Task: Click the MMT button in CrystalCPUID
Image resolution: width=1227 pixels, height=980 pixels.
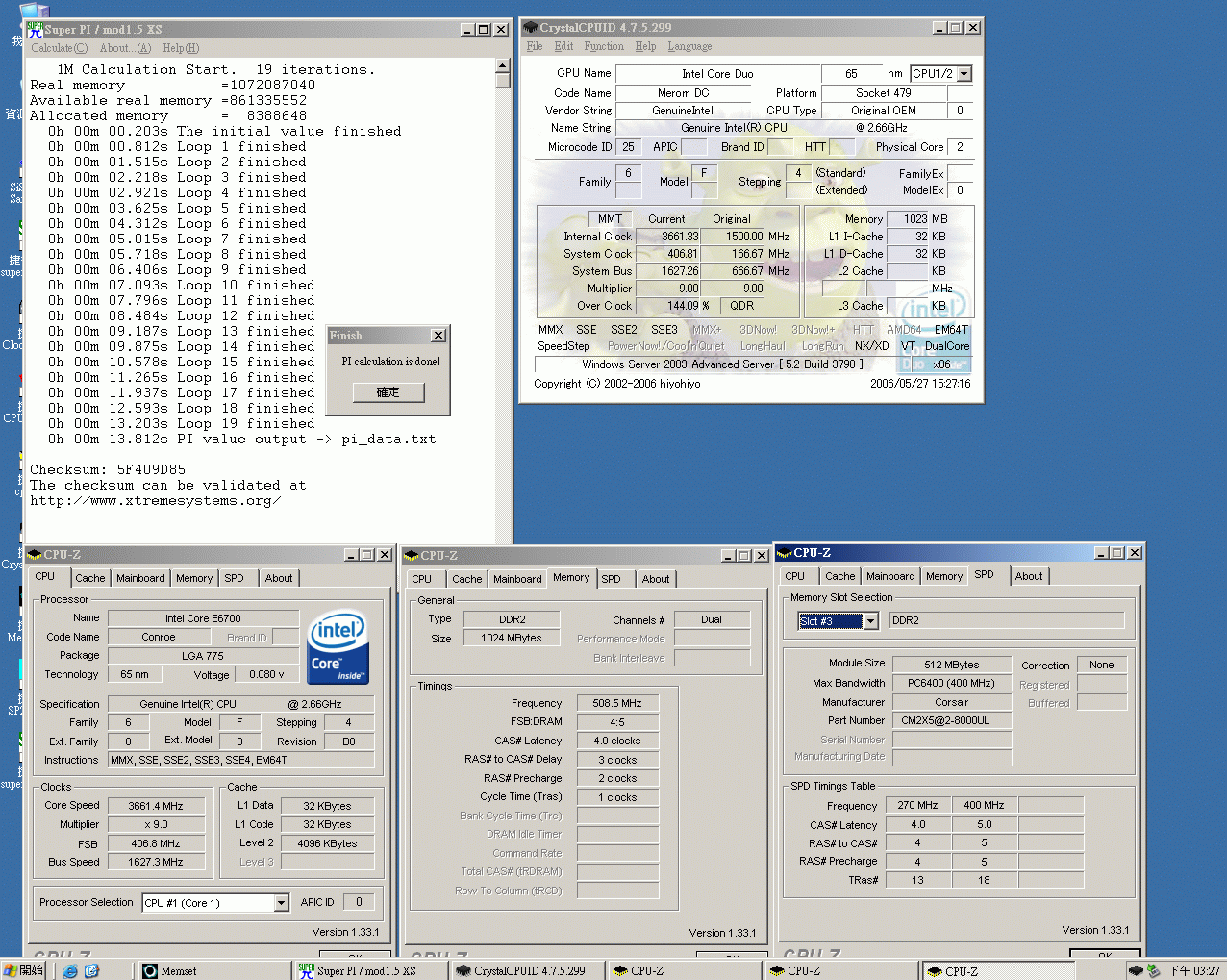Action: [x=610, y=219]
